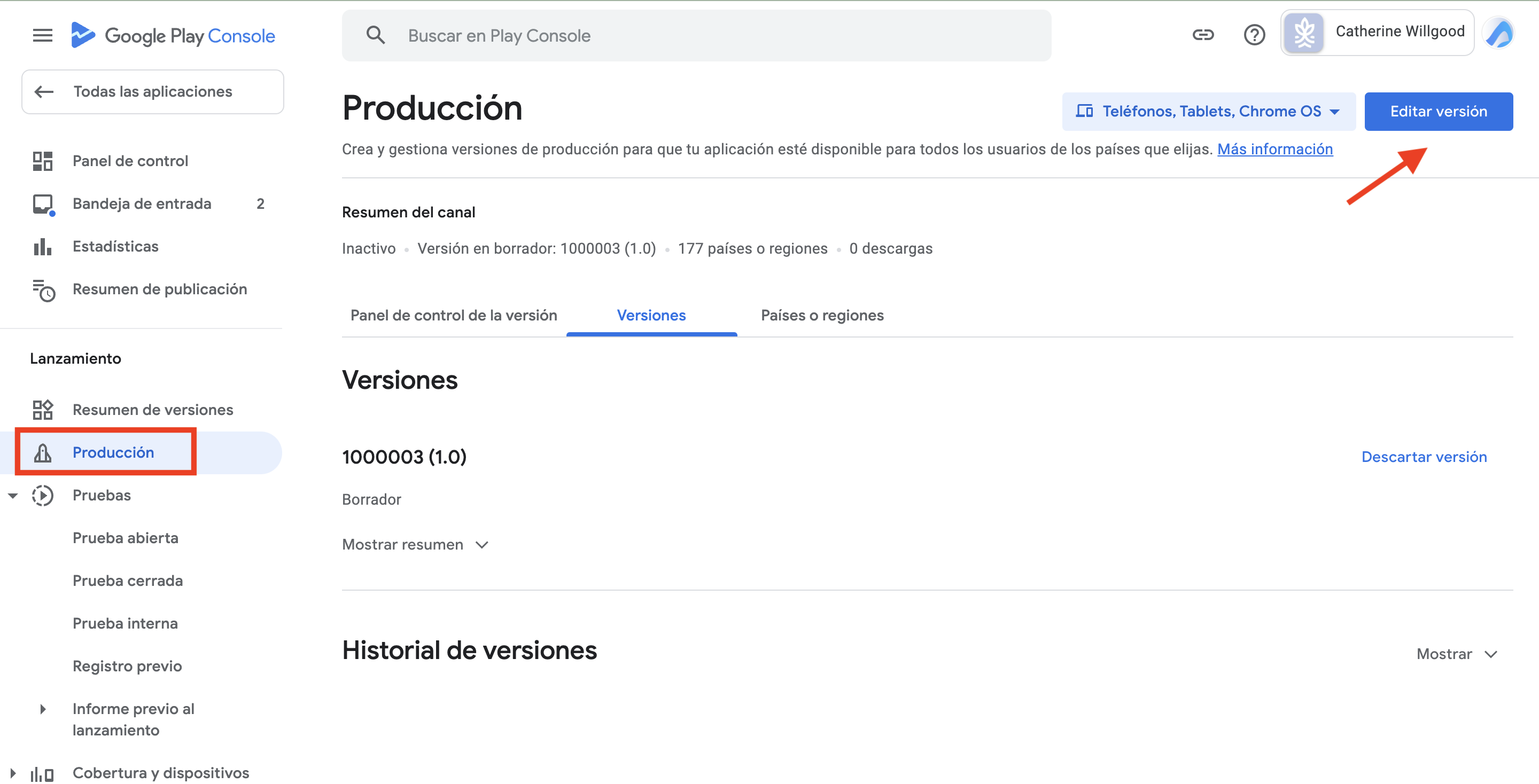1539x784 pixels.
Task: Go back to Todas las aplicaciones
Action: (x=153, y=92)
